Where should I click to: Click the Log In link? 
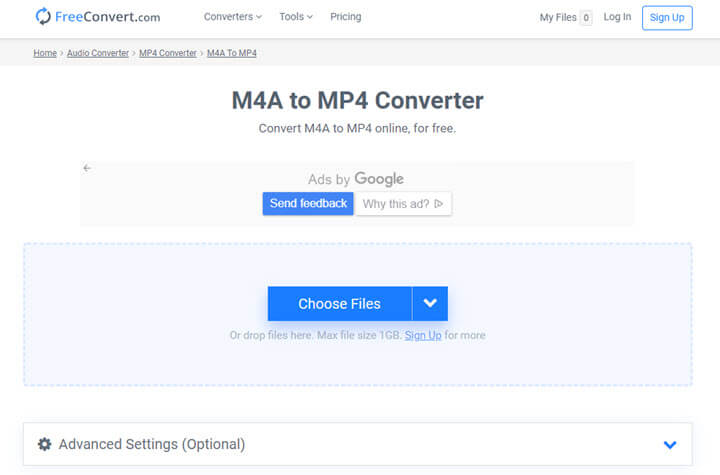tap(617, 17)
